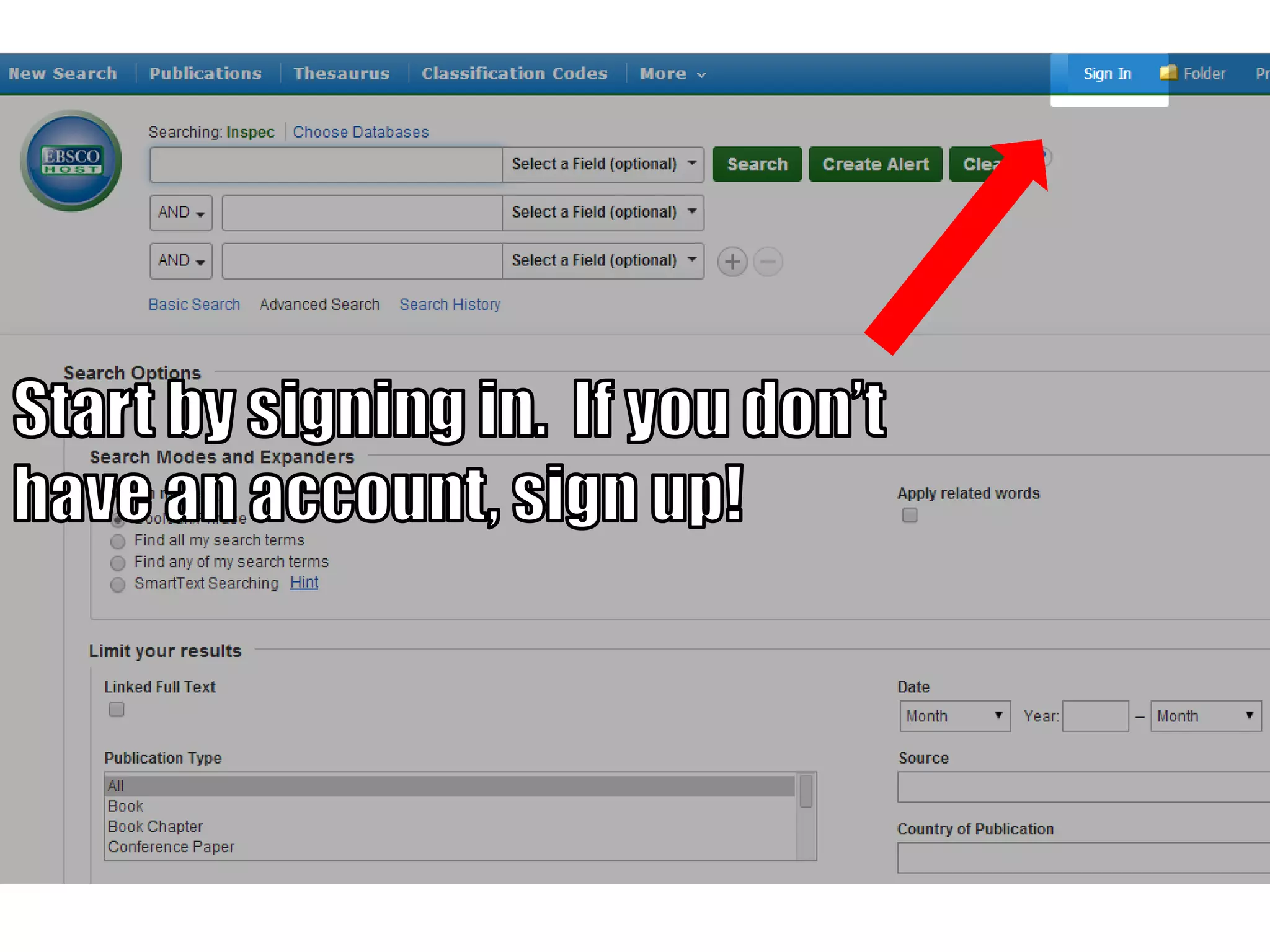This screenshot has height=952, width=1270.
Task: Click the Sign In link
Action: pyautogui.click(x=1107, y=74)
